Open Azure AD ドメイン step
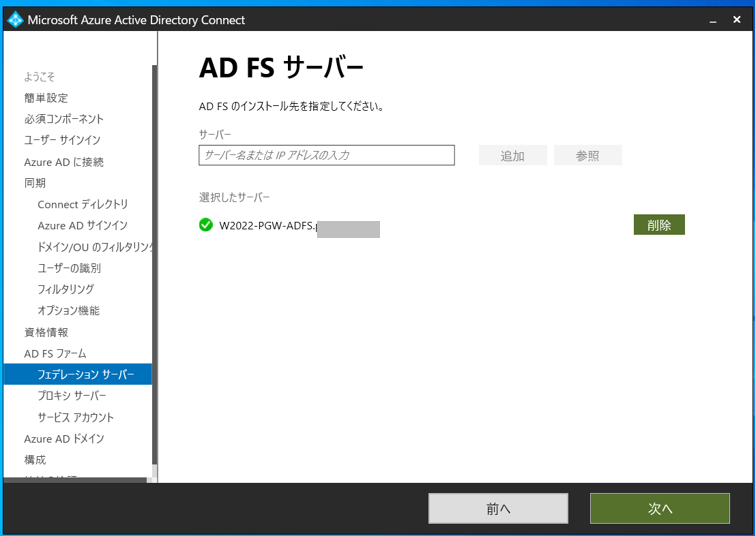Screen dimensions: 755x536 tap(64, 439)
